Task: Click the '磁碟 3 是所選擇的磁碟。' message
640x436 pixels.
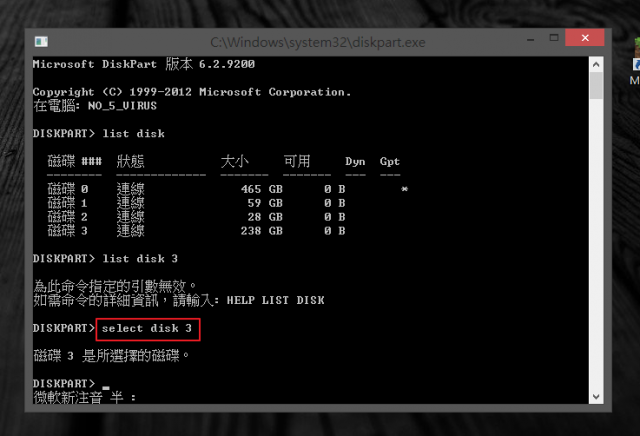Action: [111, 356]
